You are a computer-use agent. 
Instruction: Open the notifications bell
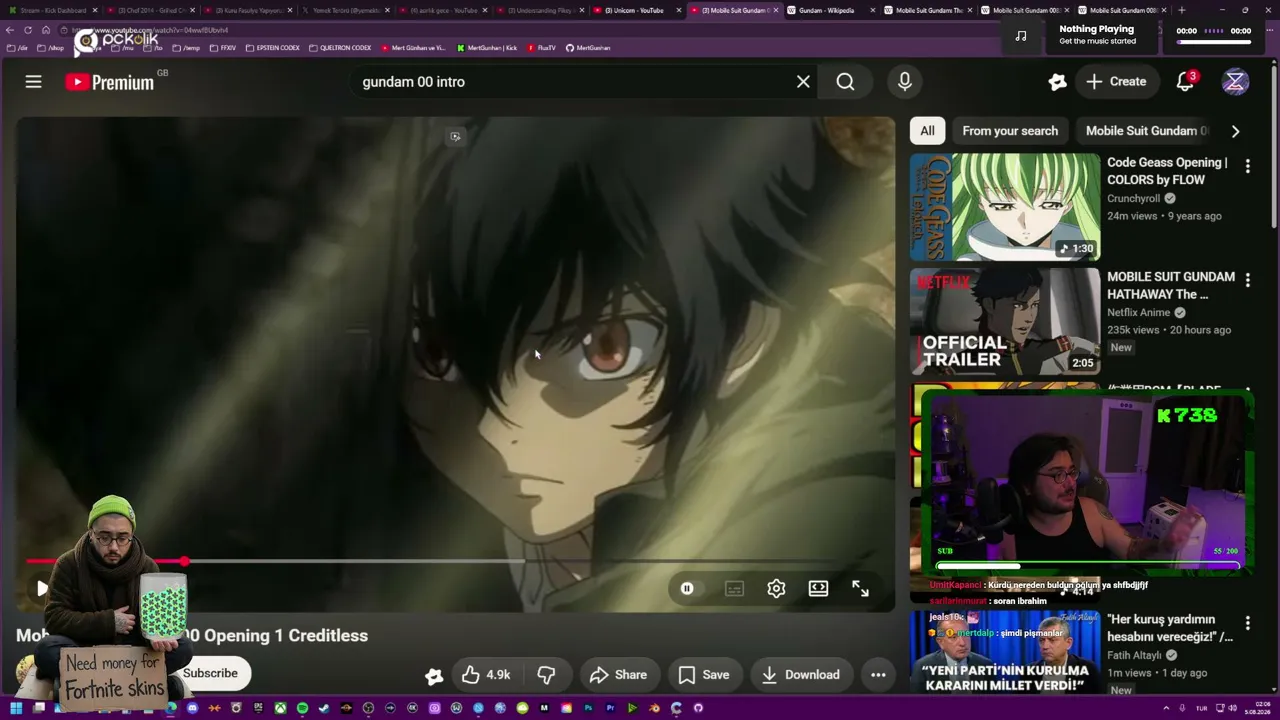click(1185, 82)
